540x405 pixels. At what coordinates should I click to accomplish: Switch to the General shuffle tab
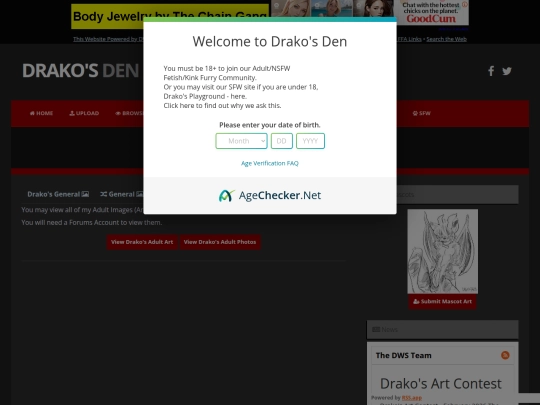pyautogui.click(x=121, y=194)
